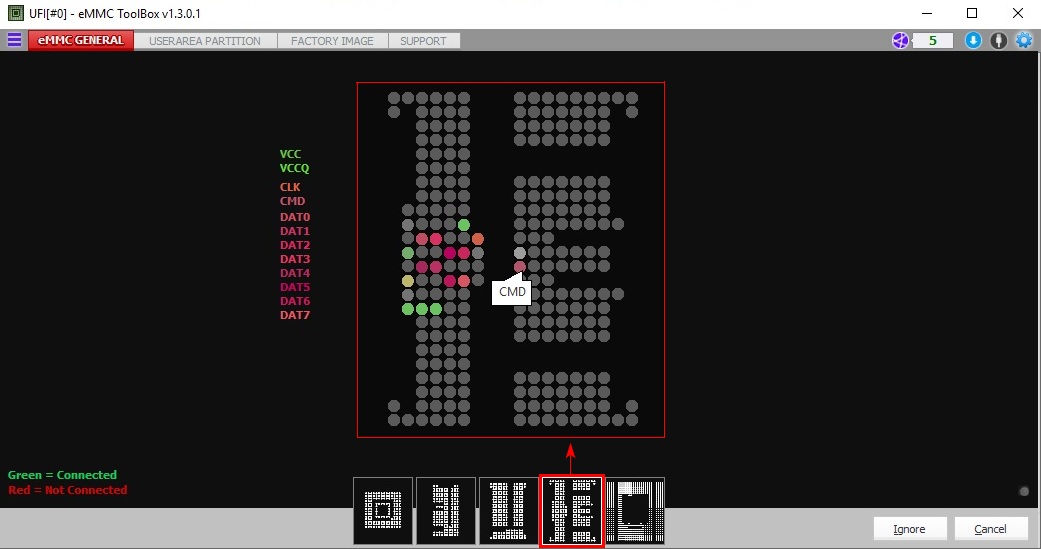
Task: Click the DAT4 label
Action: point(295,273)
